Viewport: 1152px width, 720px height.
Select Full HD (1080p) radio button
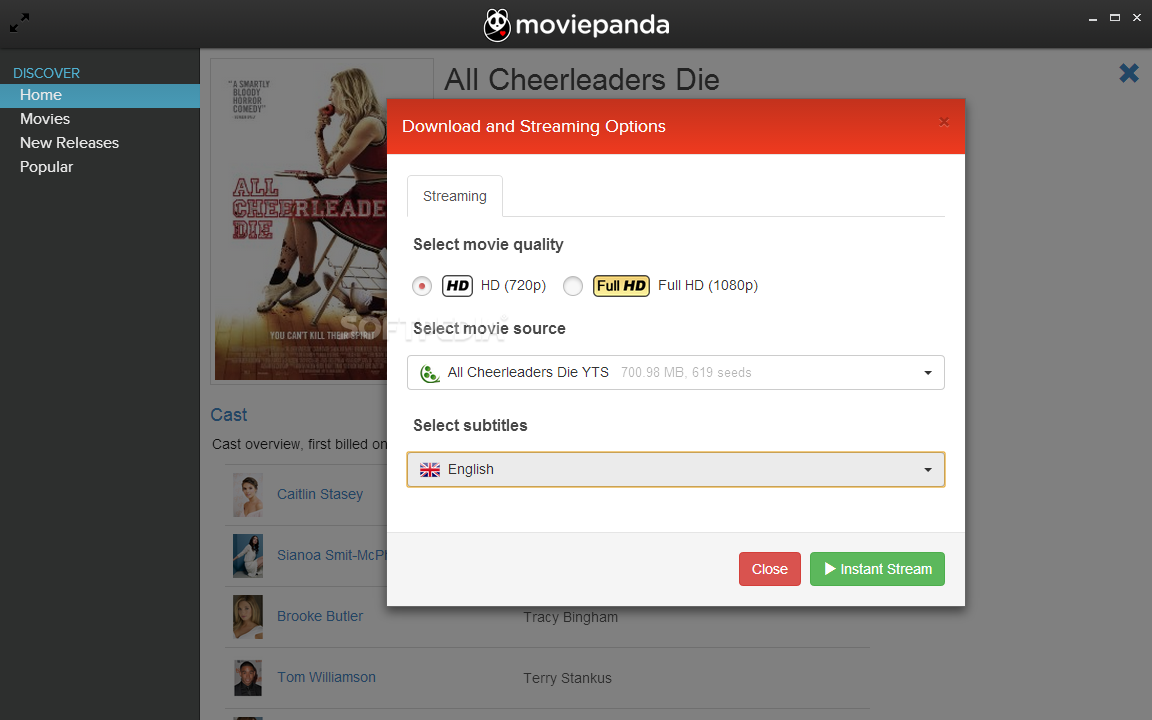click(573, 286)
